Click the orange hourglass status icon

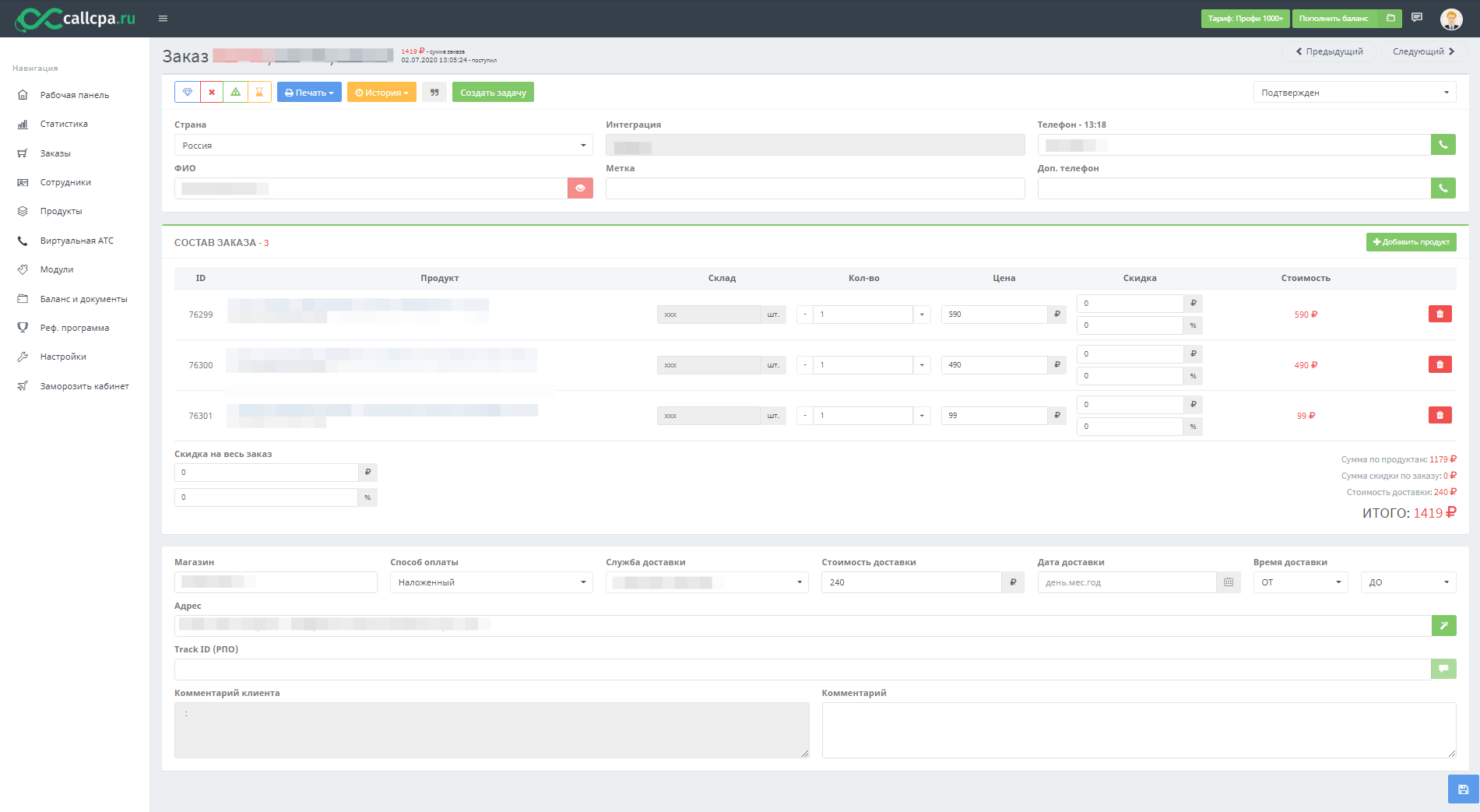click(x=259, y=93)
